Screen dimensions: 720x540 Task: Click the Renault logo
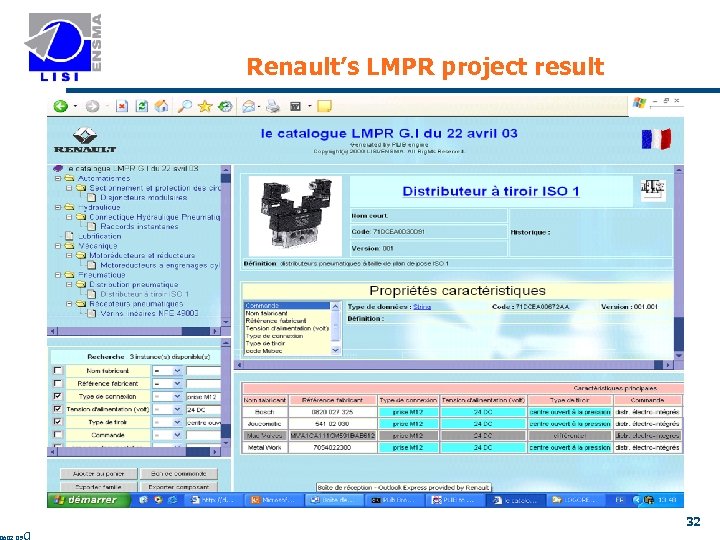[x=85, y=140]
